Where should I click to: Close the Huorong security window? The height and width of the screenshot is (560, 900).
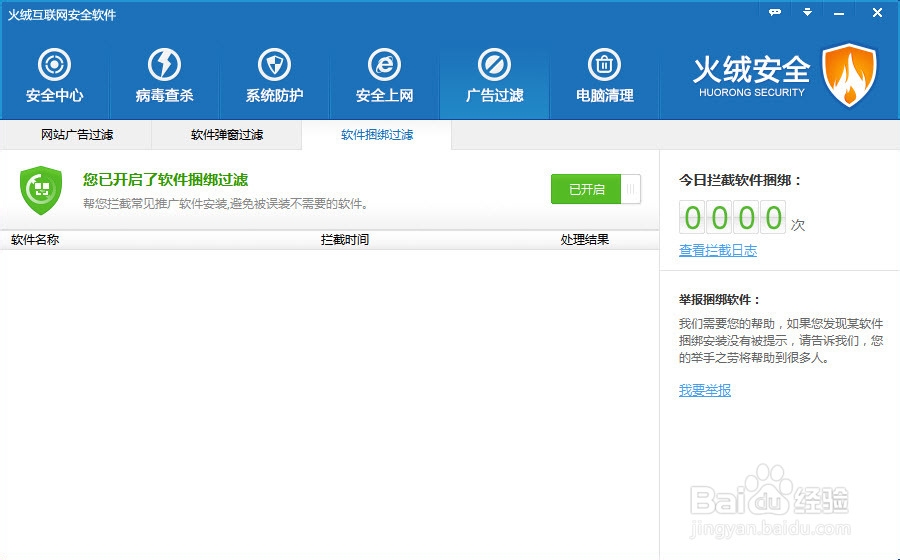coord(877,12)
